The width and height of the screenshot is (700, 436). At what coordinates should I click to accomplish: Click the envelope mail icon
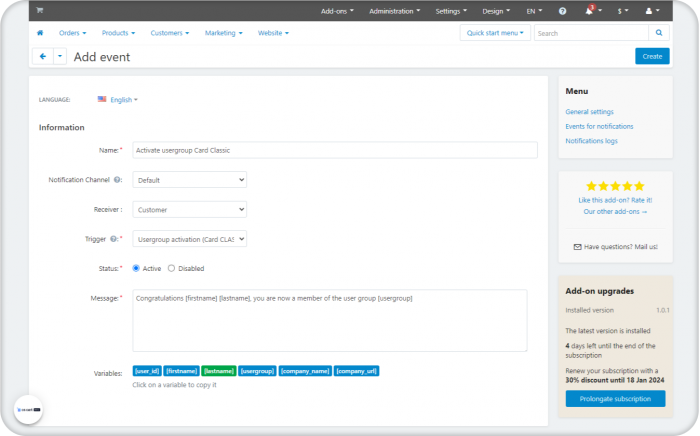pos(577,247)
